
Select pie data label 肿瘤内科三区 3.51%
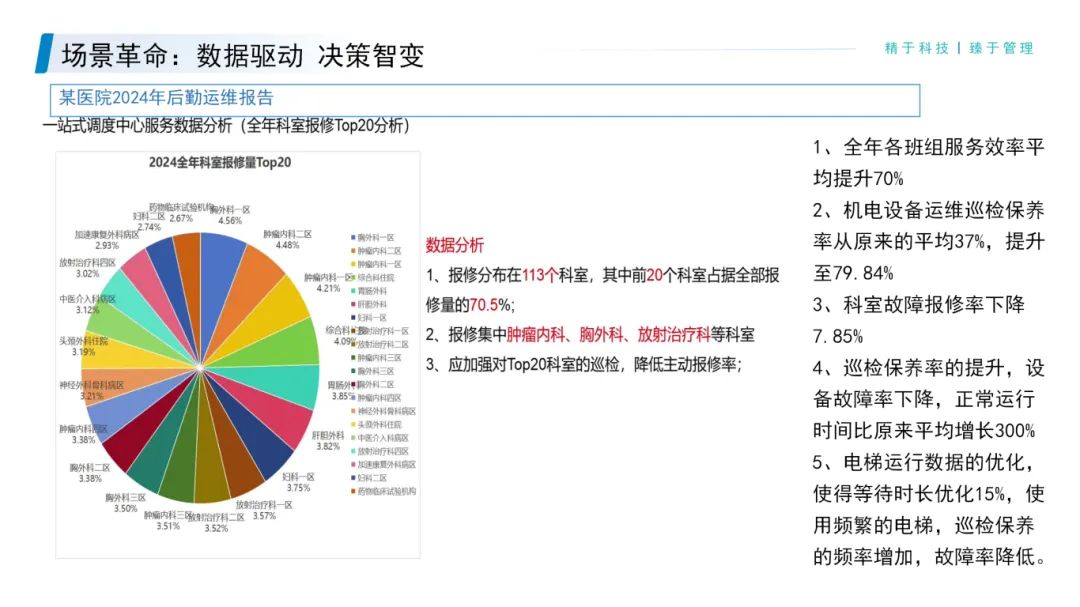[169, 520]
